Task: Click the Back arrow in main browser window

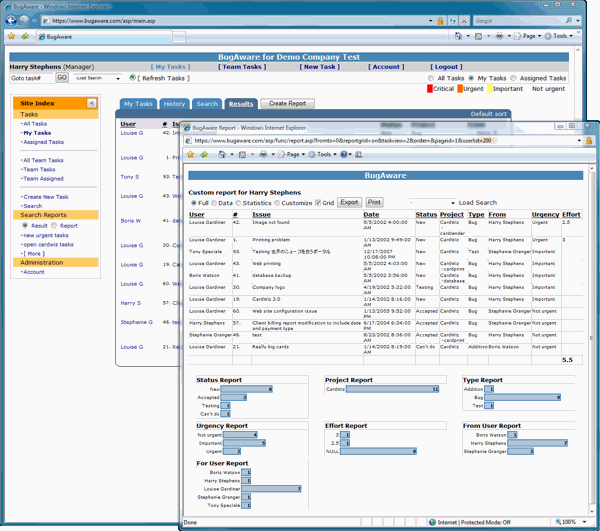Action: 11,21
